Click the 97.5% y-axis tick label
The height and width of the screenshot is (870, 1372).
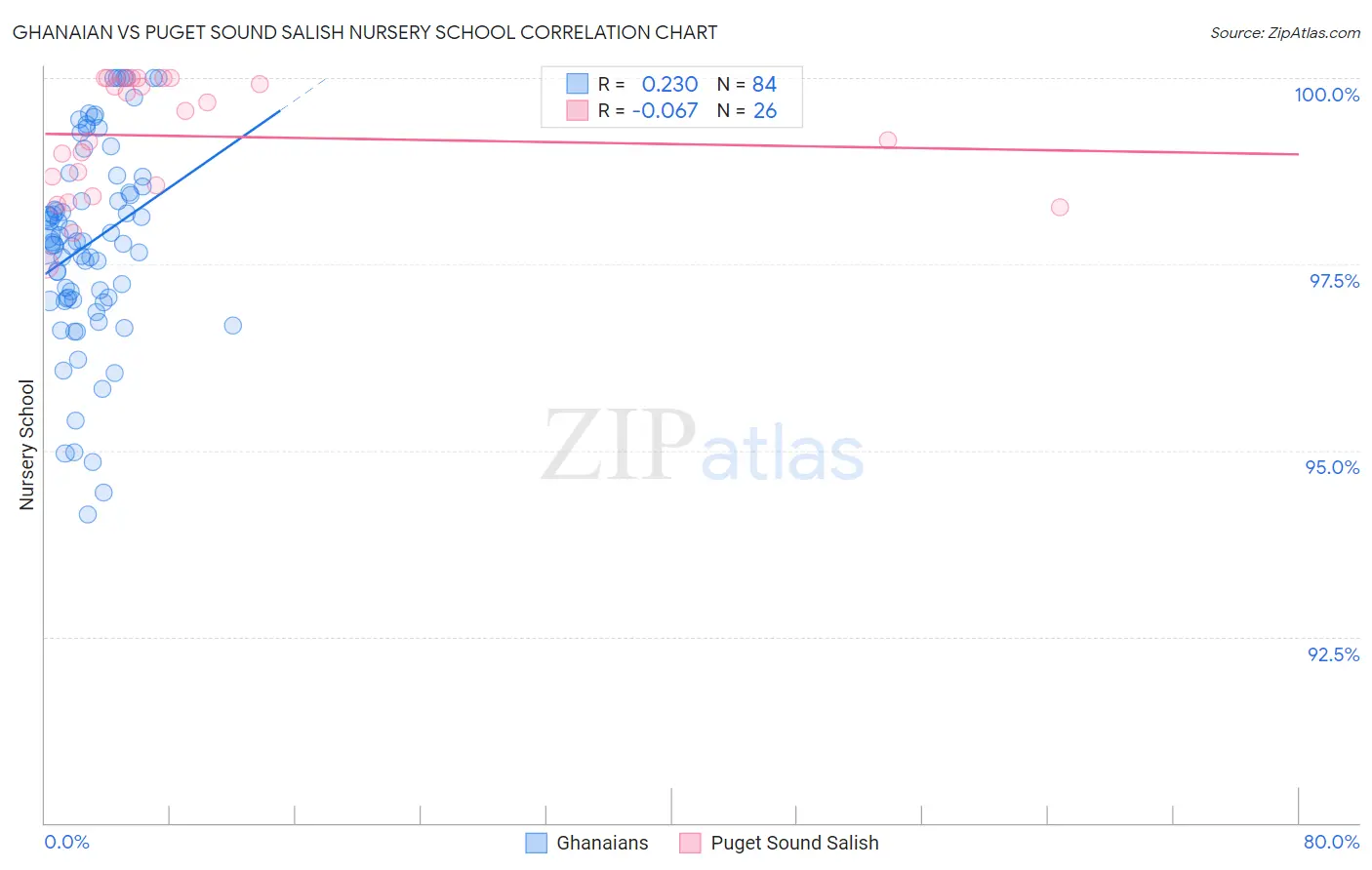[x=1334, y=281]
